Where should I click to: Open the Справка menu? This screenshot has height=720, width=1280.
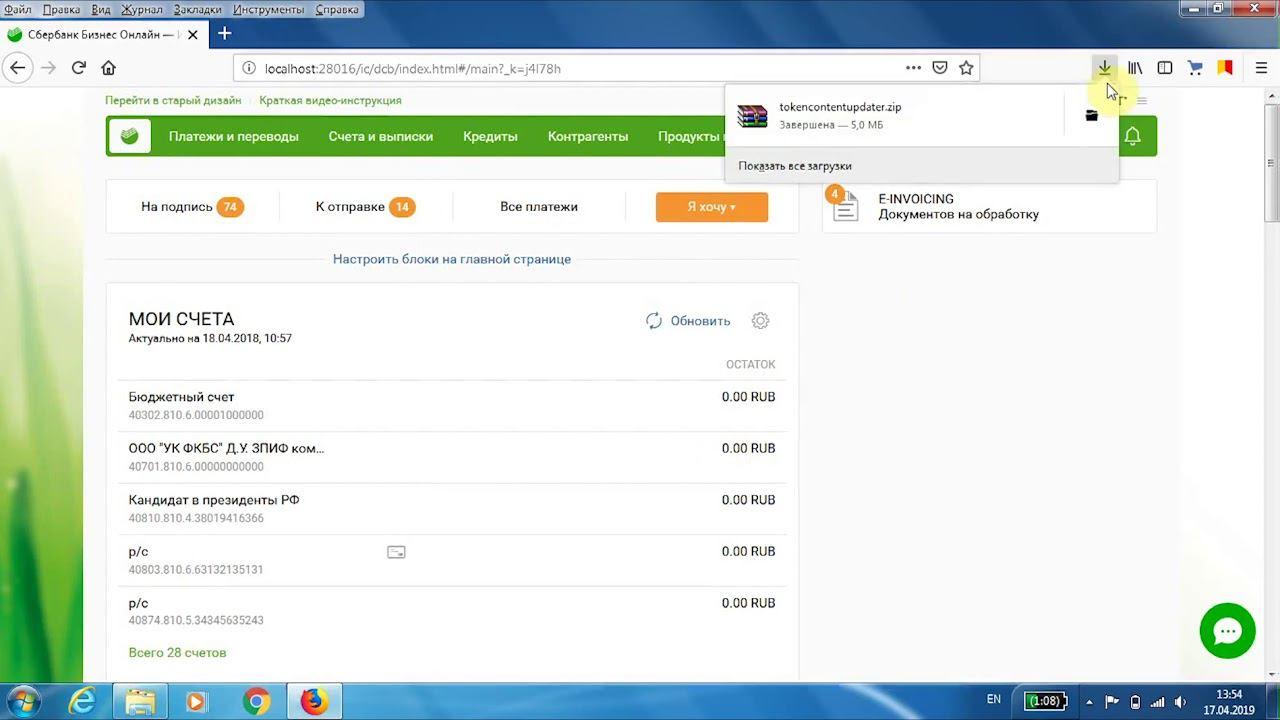337,9
